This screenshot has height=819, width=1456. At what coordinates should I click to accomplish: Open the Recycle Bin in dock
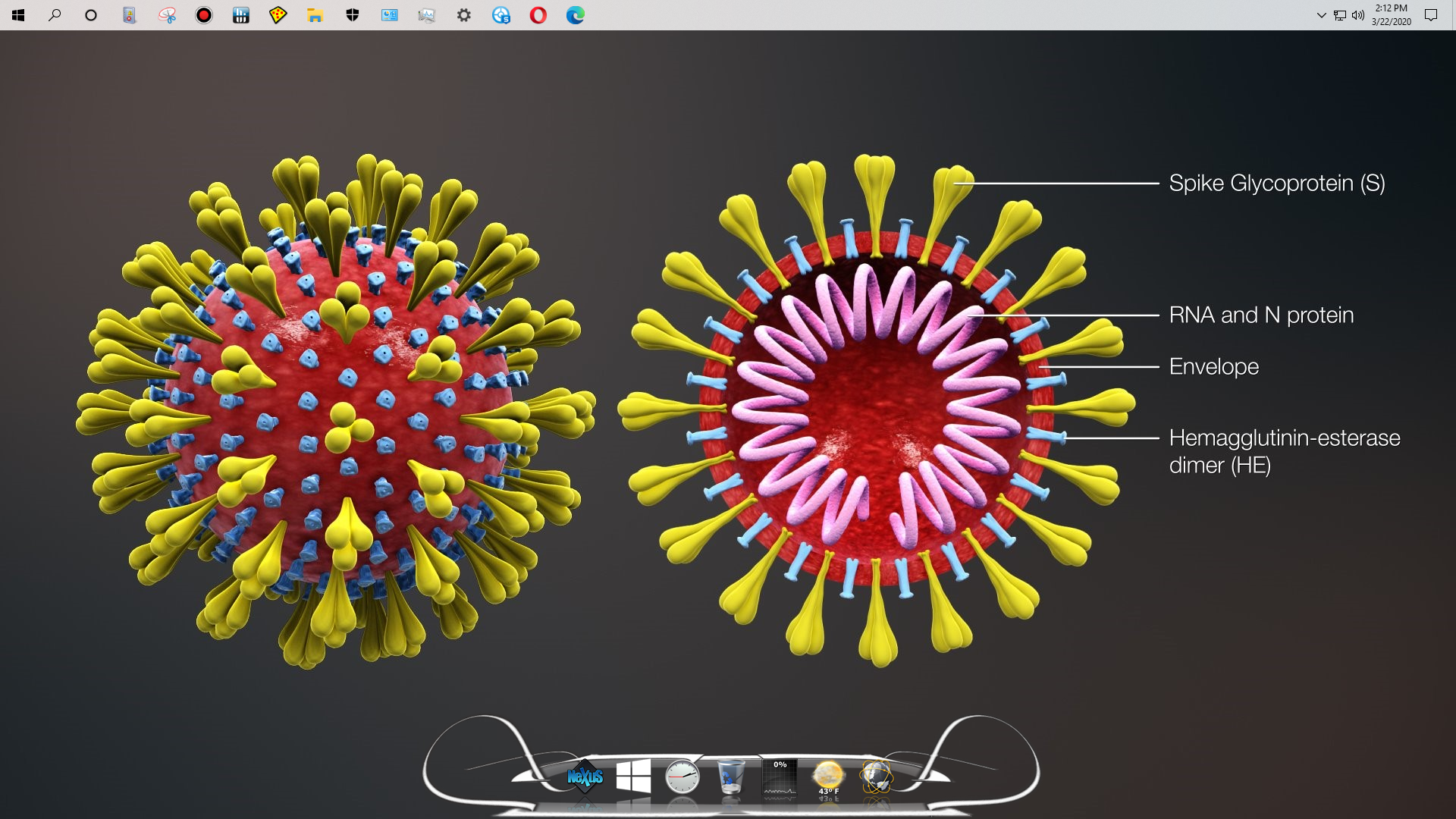pyautogui.click(x=731, y=777)
